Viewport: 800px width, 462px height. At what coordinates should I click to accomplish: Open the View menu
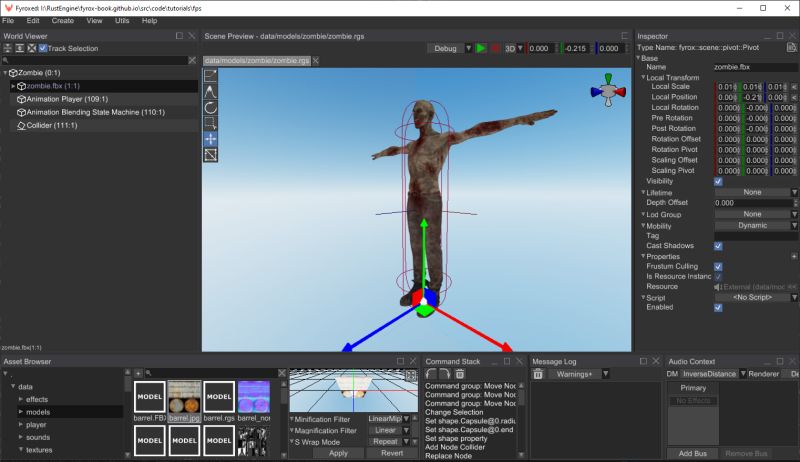(x=94, y=20)
